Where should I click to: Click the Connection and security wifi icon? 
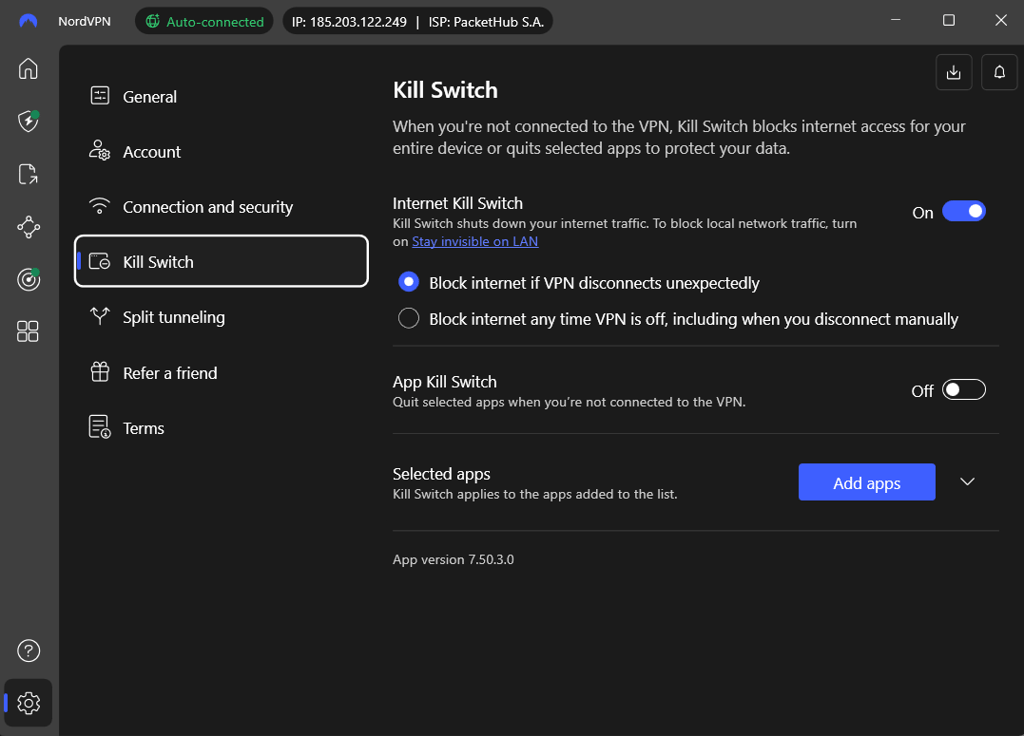click(100, 206)
